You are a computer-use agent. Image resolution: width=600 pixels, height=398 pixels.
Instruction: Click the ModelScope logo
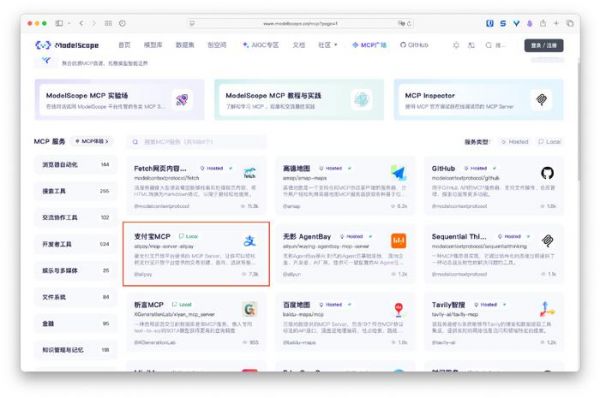pyautogui.click(x=67, y=45)
